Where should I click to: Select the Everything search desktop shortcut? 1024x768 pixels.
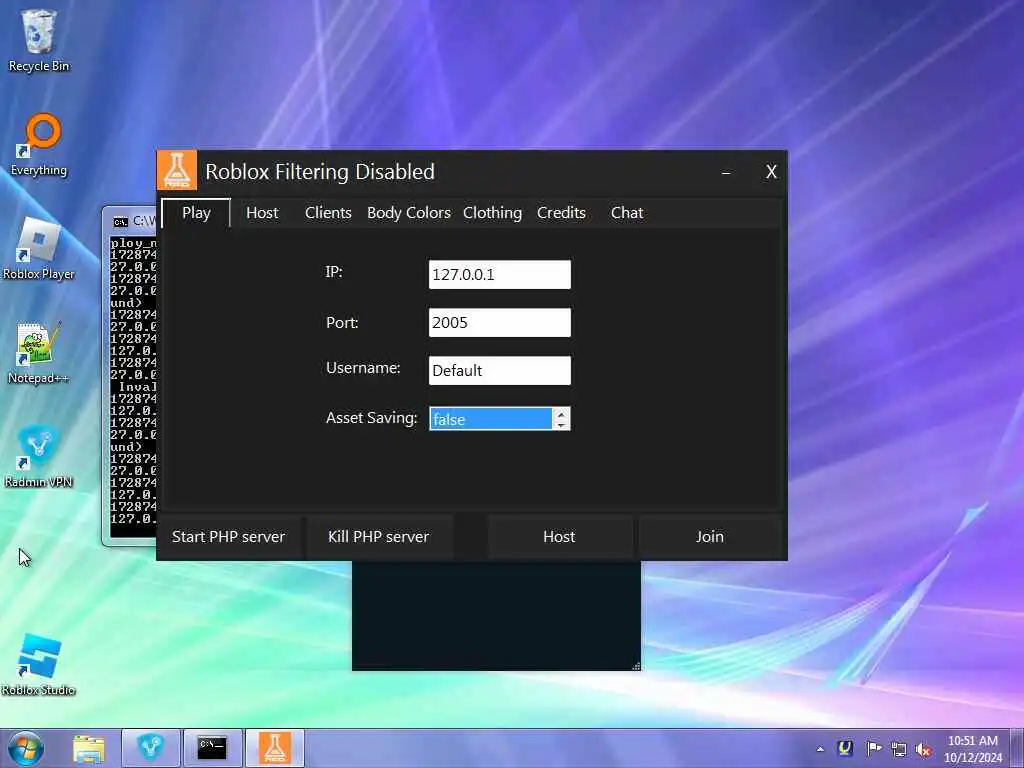point(39,145)
